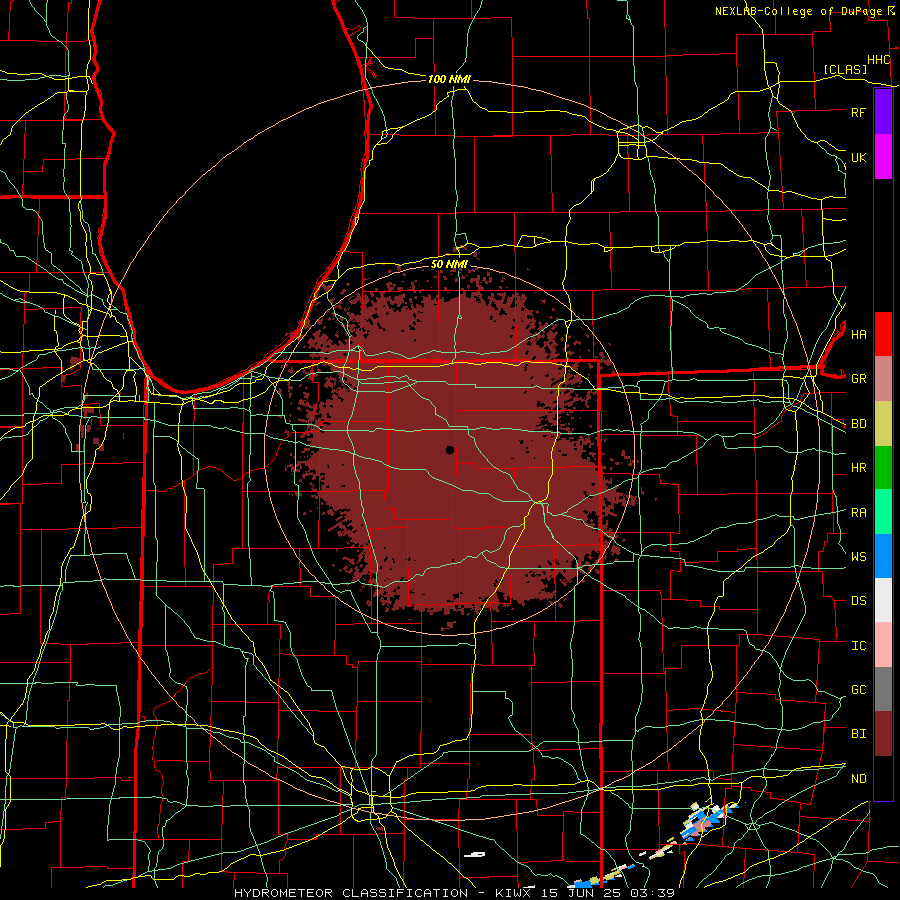Click the 100 NMI range ring label
900x900 pixels.
click(x=449, y=79)
